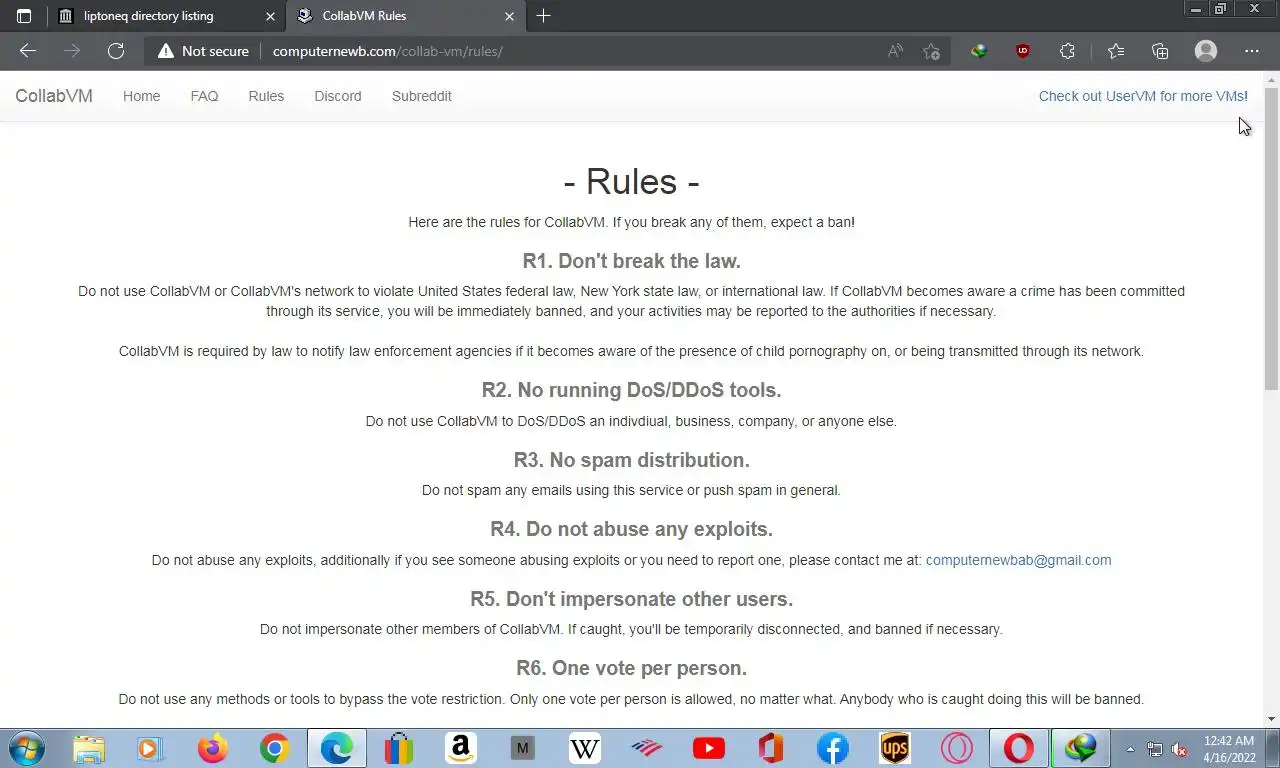Click Microsoft Edge taskbar icon
Image resolution: width=1280 pixels, height=768 pixels.
(336, 748)
